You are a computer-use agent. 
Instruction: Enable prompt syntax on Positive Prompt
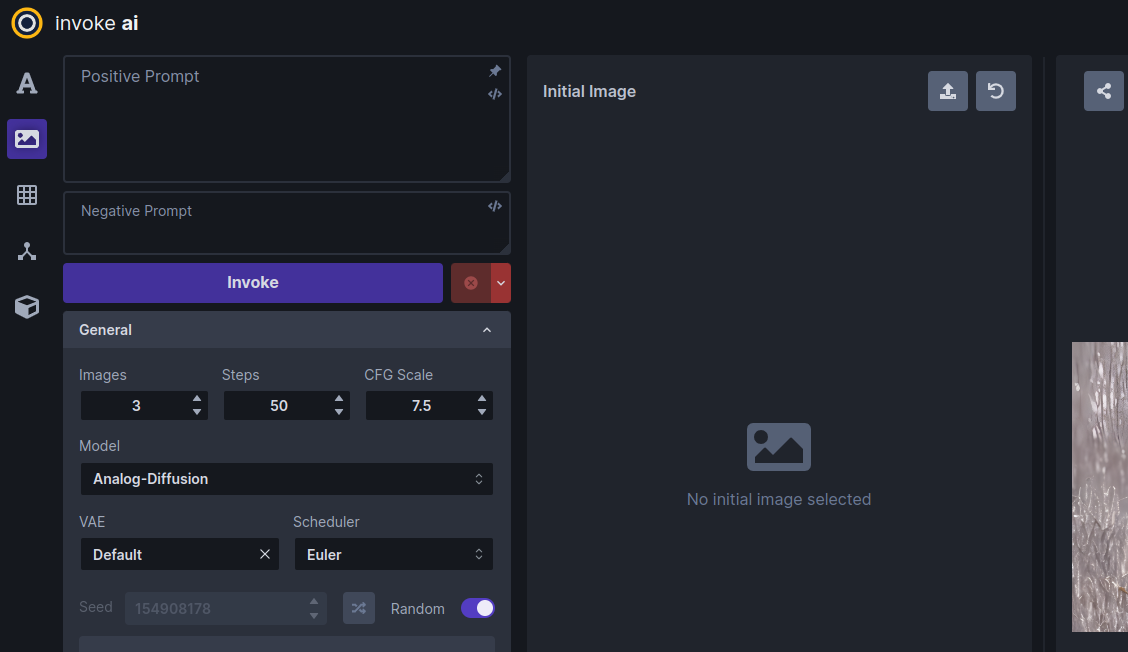click(494, 94)
